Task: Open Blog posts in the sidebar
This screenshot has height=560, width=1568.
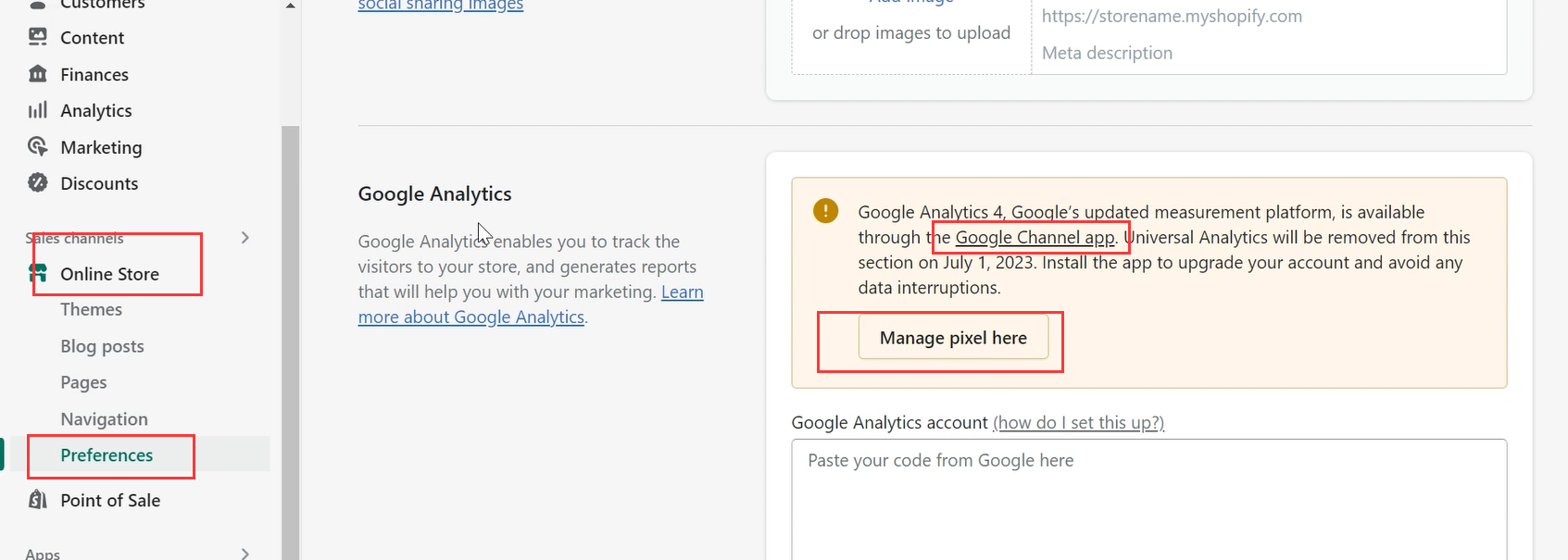Action: pyautogui.click(x=102, y=346)
